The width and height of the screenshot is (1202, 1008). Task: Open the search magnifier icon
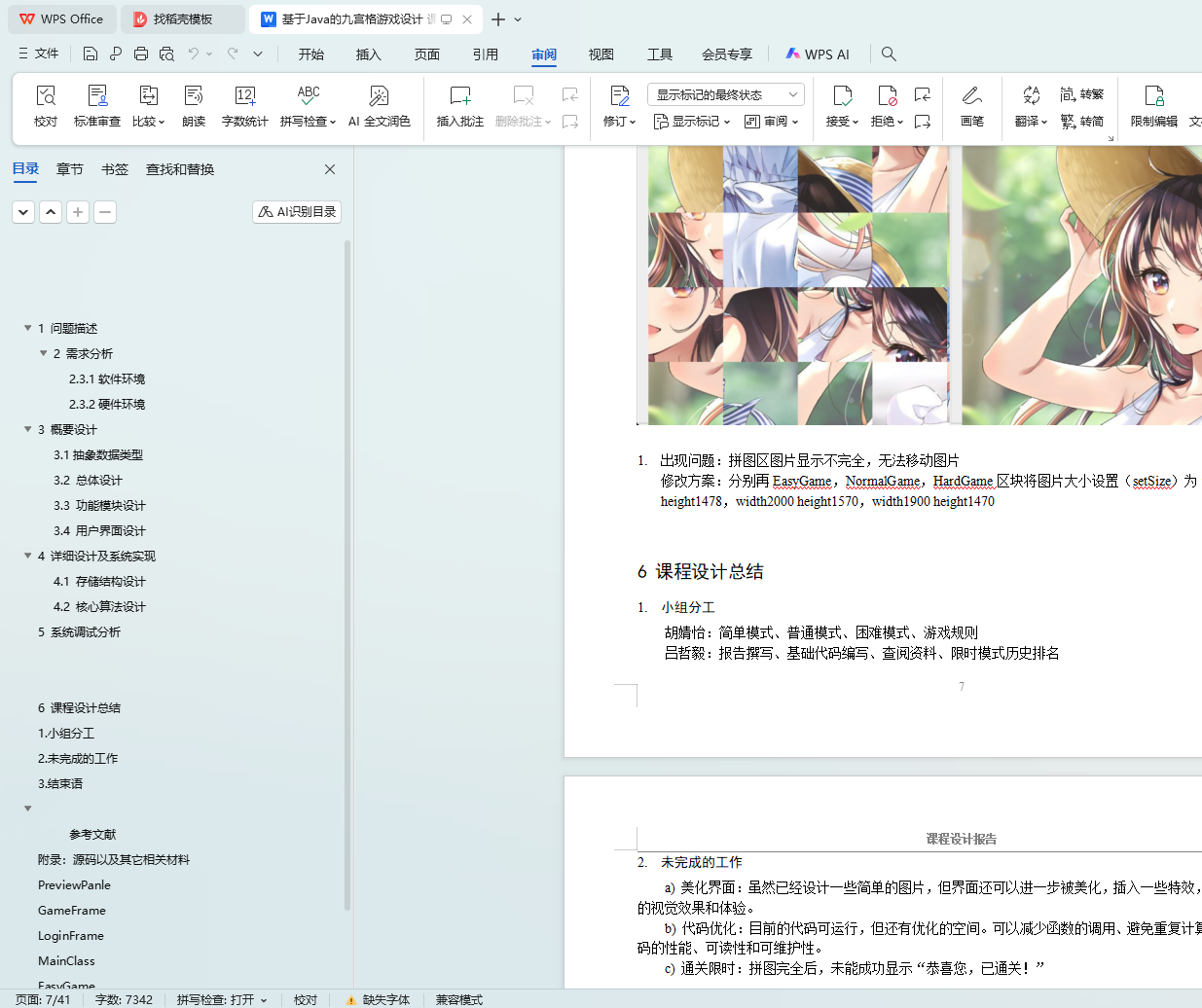(x=889, y=54)
